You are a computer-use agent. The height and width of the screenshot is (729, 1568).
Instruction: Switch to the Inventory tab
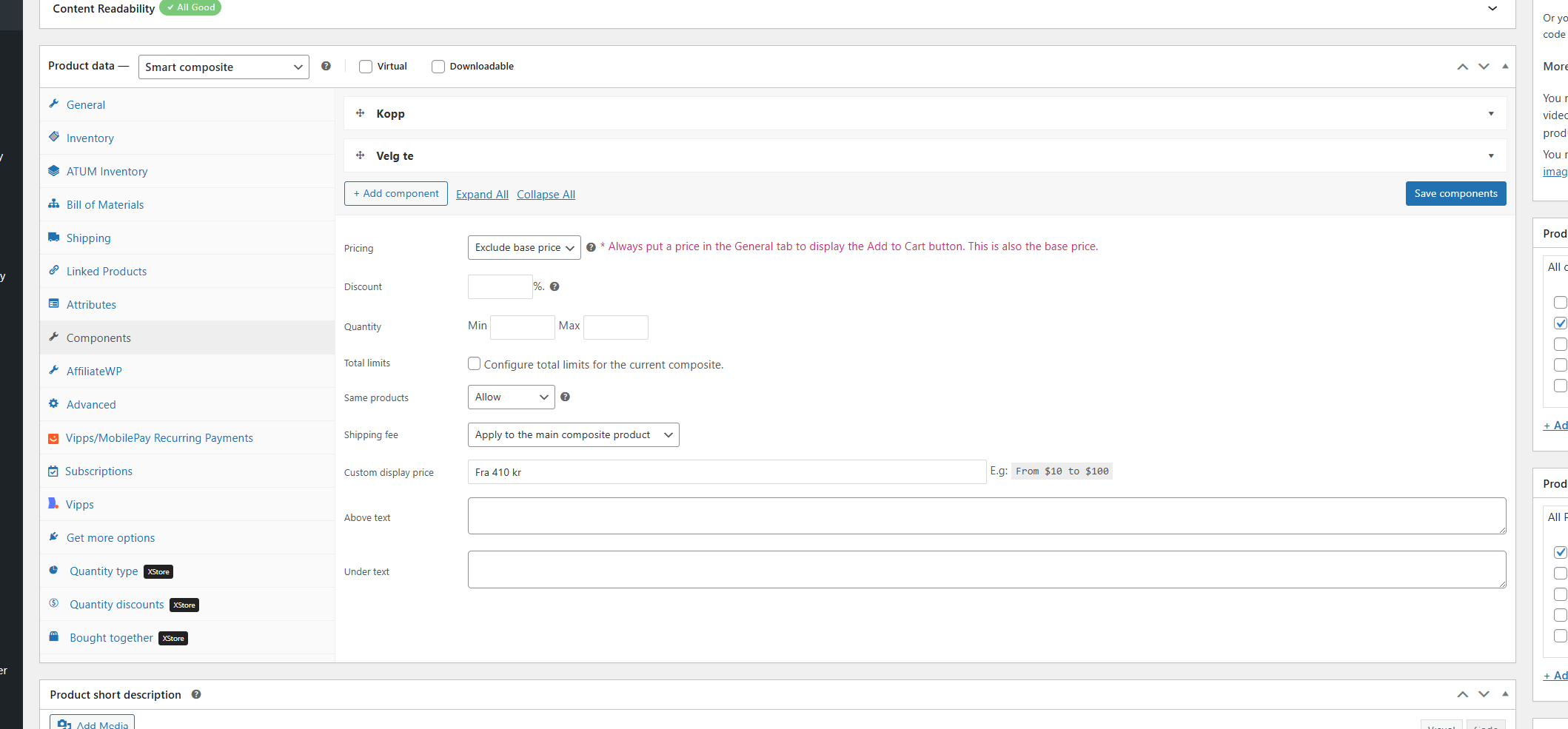click(90, 138)
